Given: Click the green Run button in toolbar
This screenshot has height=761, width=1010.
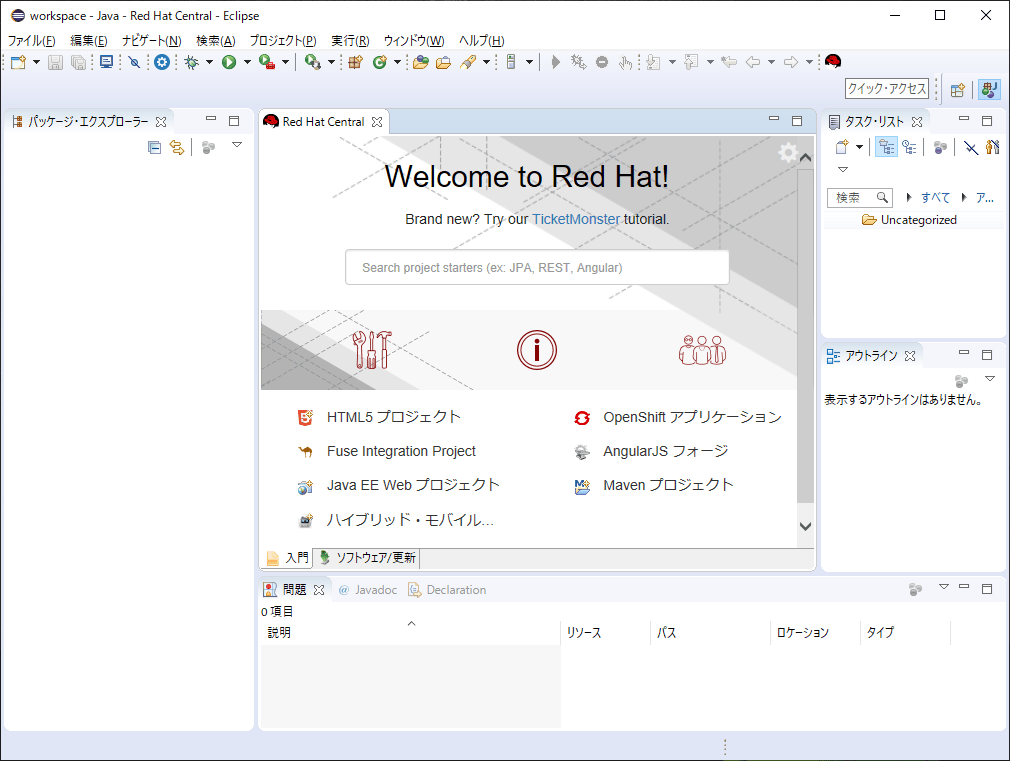Looking at the screenshot, I should click(x=229, y=62).
